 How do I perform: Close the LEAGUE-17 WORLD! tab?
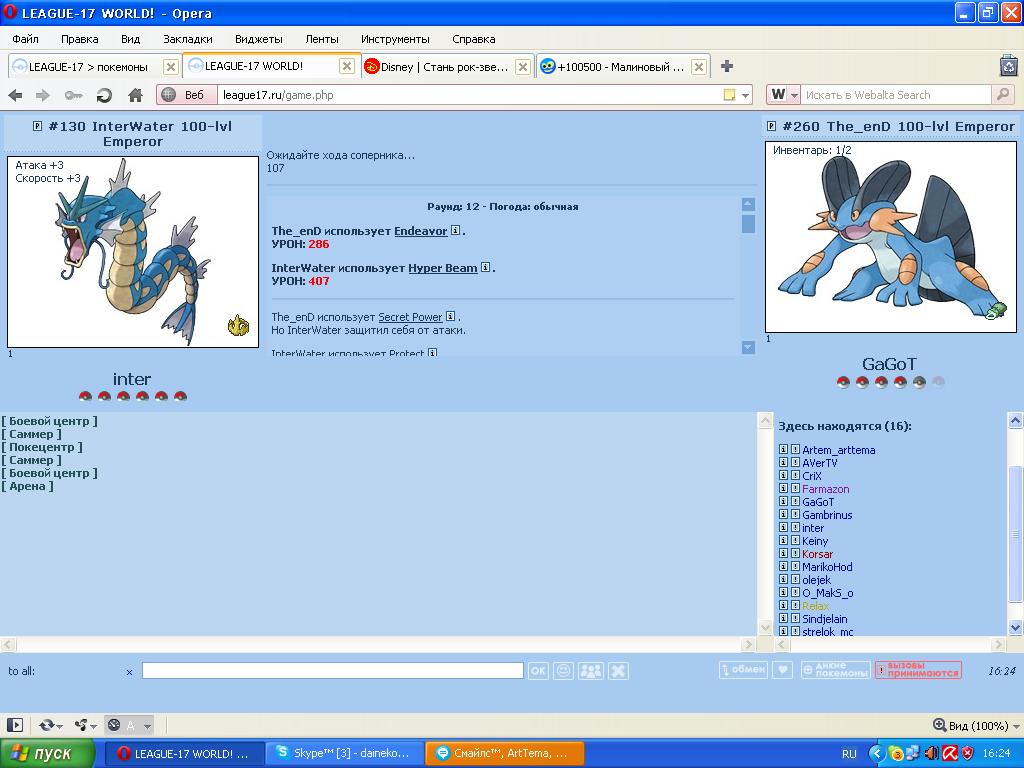pos(347,66)
